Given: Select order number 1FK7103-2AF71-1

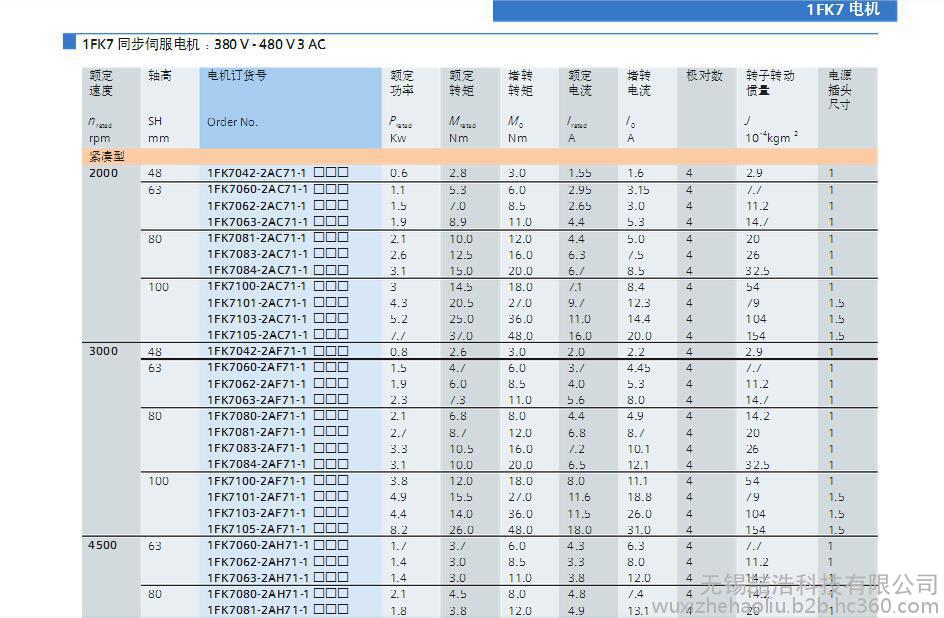Looking at the screenshot, I should click(256, 513).
